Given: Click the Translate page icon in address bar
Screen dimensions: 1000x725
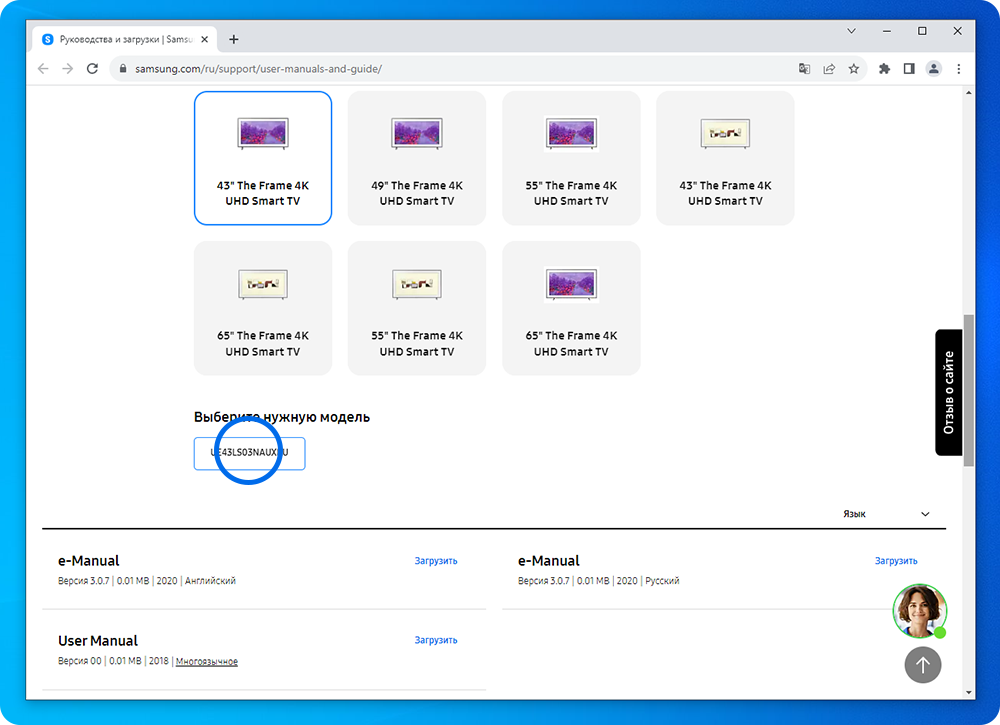Looking at the screenshot, I should [x=804, y=69].
